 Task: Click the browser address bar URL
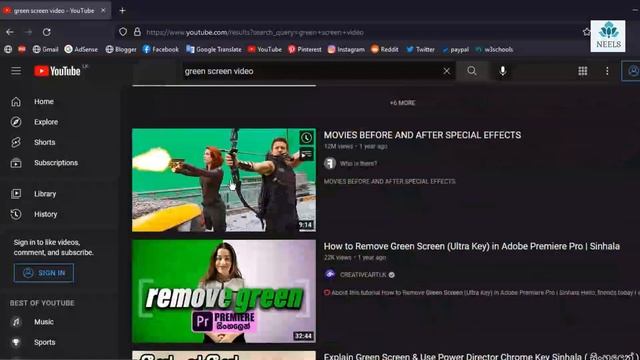click(x=255, y=32)
